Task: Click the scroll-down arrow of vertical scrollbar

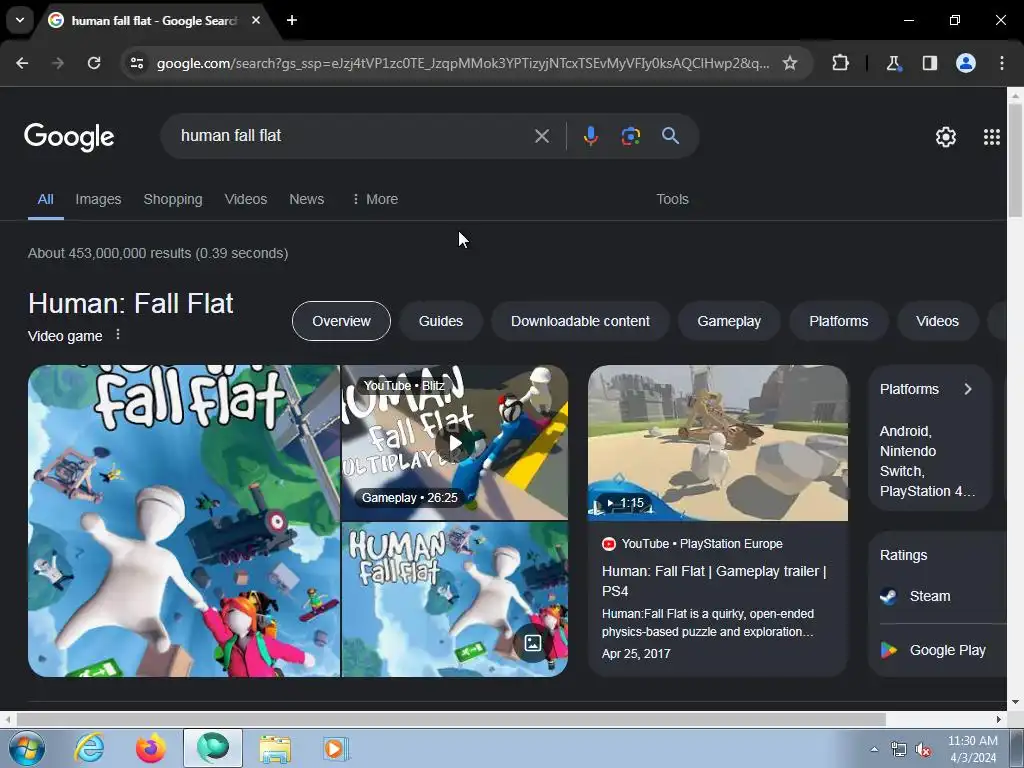Action: click(1015, 702)
